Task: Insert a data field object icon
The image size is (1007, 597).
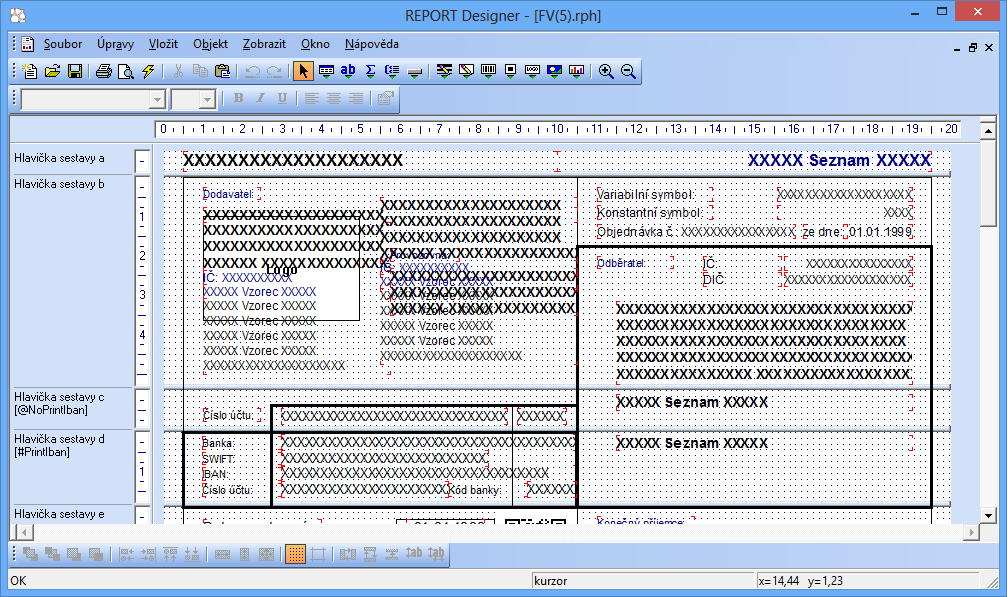Action: point(326,71)
